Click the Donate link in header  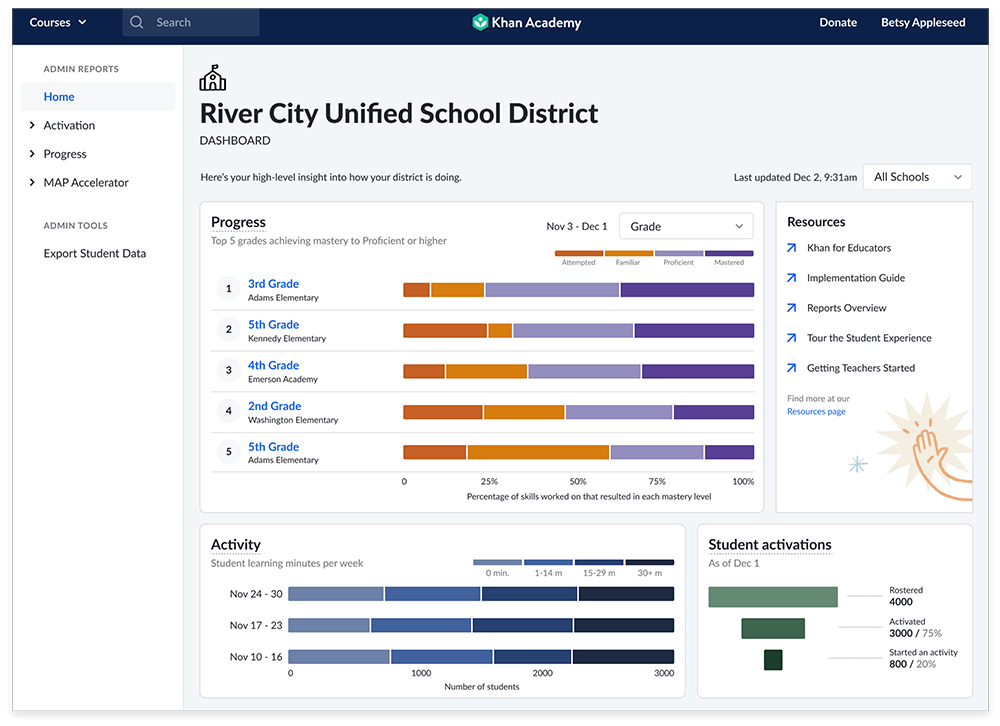pyautogui.click(x=838, y=23)
